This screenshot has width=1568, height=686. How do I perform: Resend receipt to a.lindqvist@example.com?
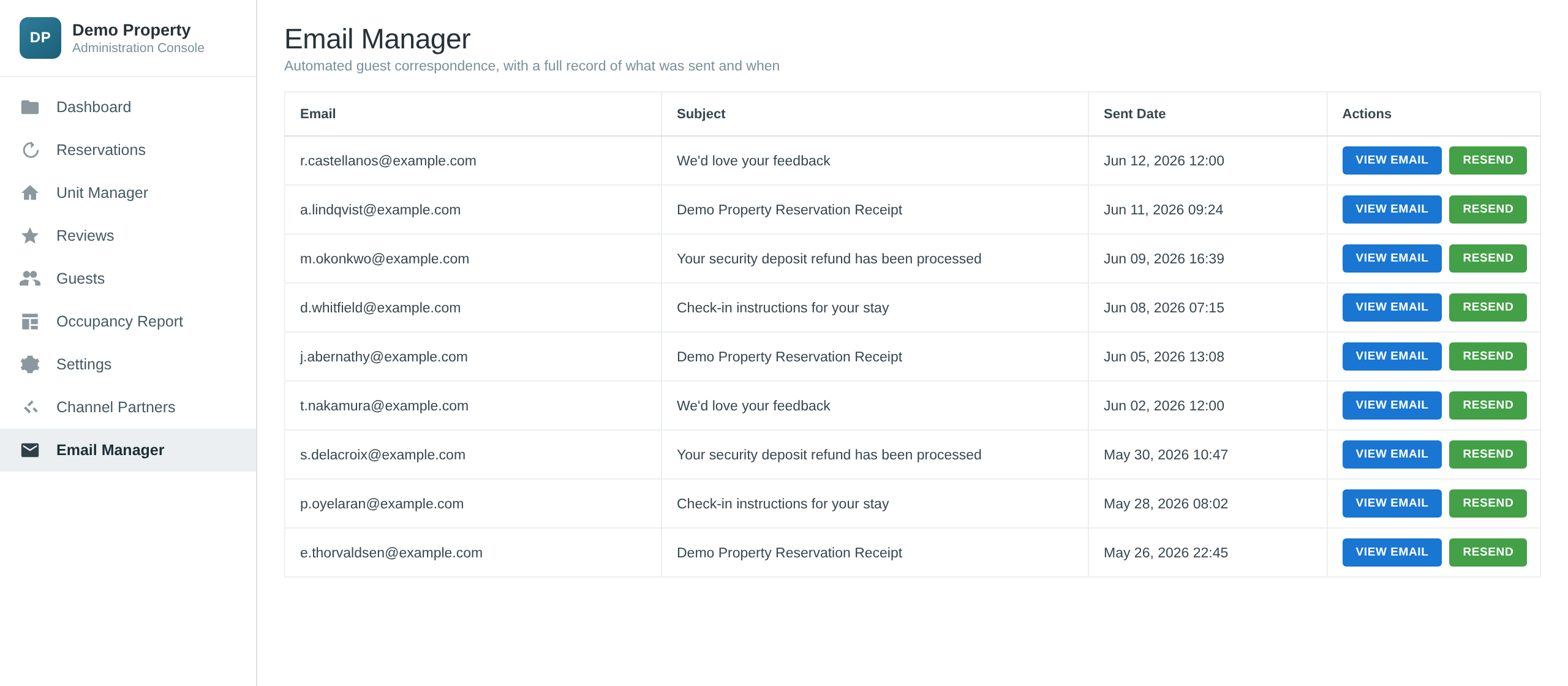[x=1488, y=209]
